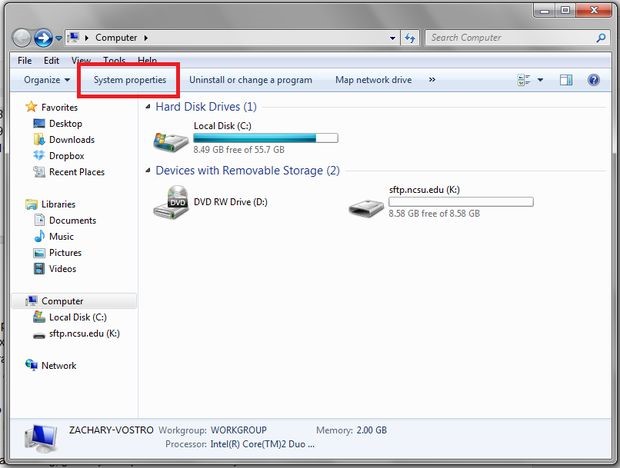620x468 pixels.
Task: Click the DVD RW Drive (D:) label
Action: pos(231,202)
